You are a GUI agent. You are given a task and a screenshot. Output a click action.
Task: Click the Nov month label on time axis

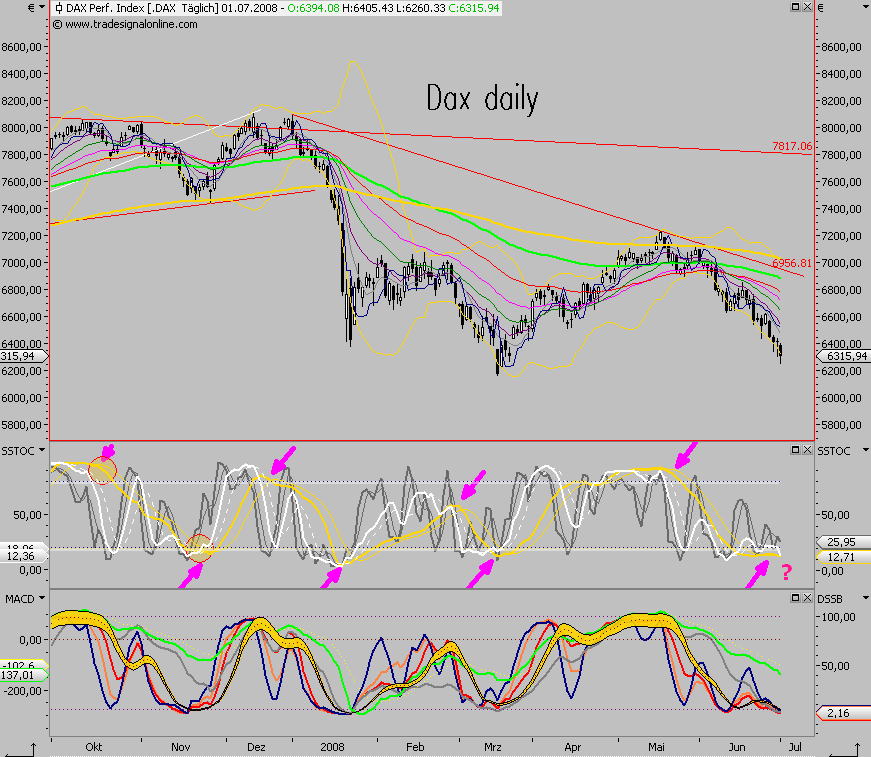point(181,747)
